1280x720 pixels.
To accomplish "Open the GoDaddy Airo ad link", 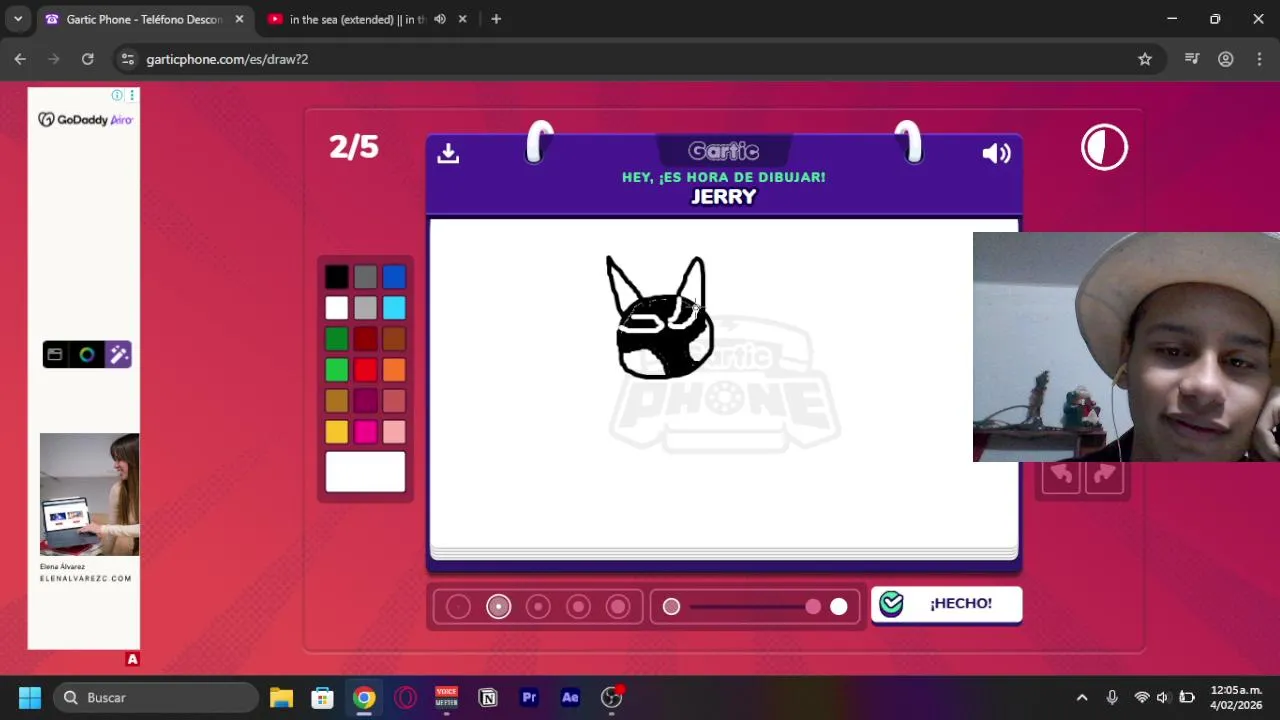I will (85, 120).
